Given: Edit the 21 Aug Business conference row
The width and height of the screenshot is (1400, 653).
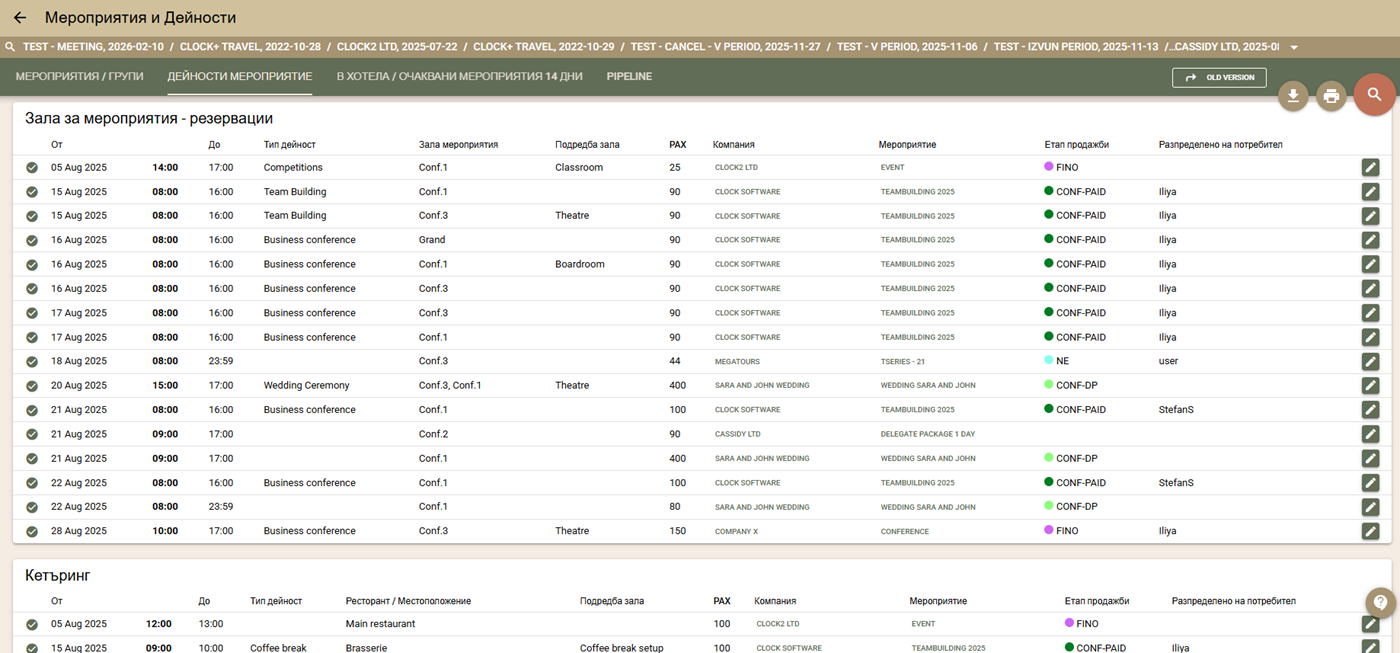Looking at the screenshot, I should (1370, 410).
